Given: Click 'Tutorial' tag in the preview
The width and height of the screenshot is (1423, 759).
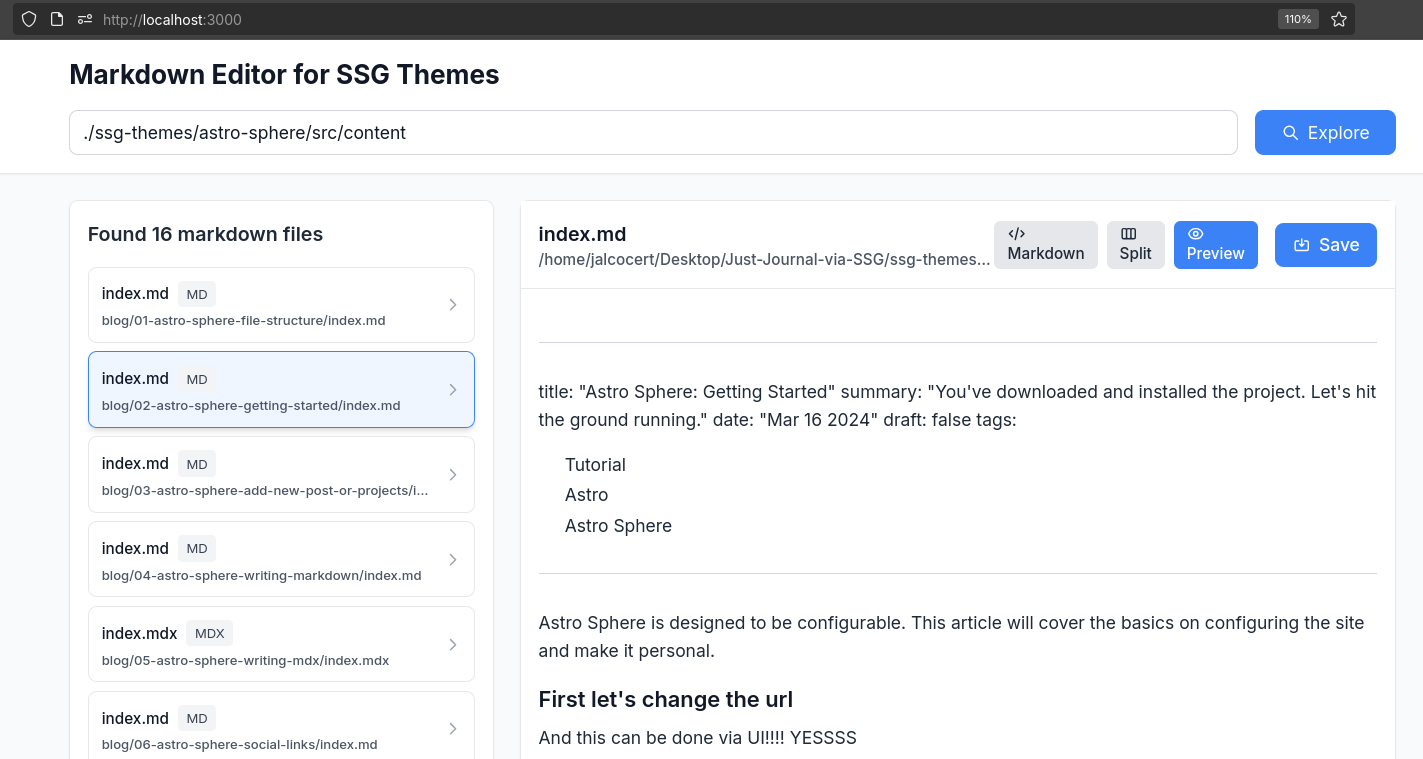Looking at the screenshot, I should 595,465.
